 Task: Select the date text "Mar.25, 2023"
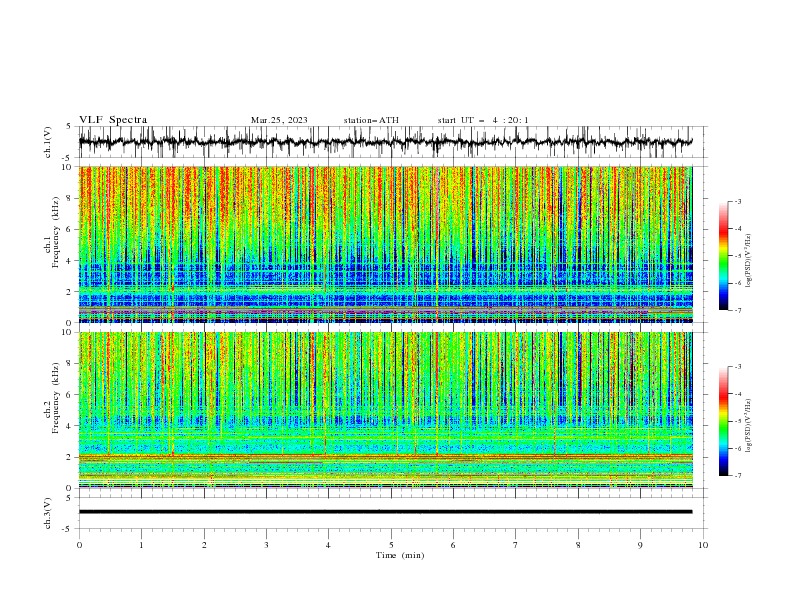pos(279,120)
